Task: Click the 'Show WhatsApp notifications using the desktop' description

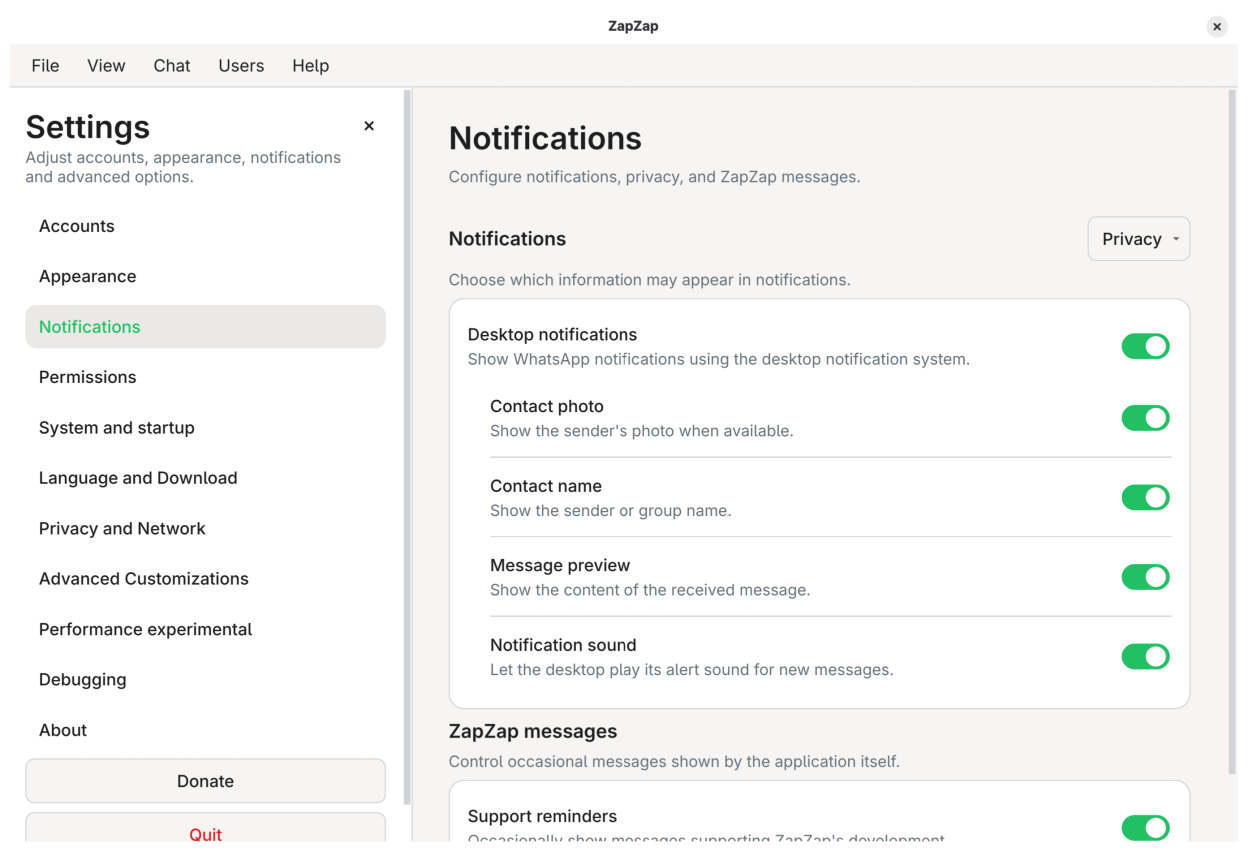Action: [719, 359]
